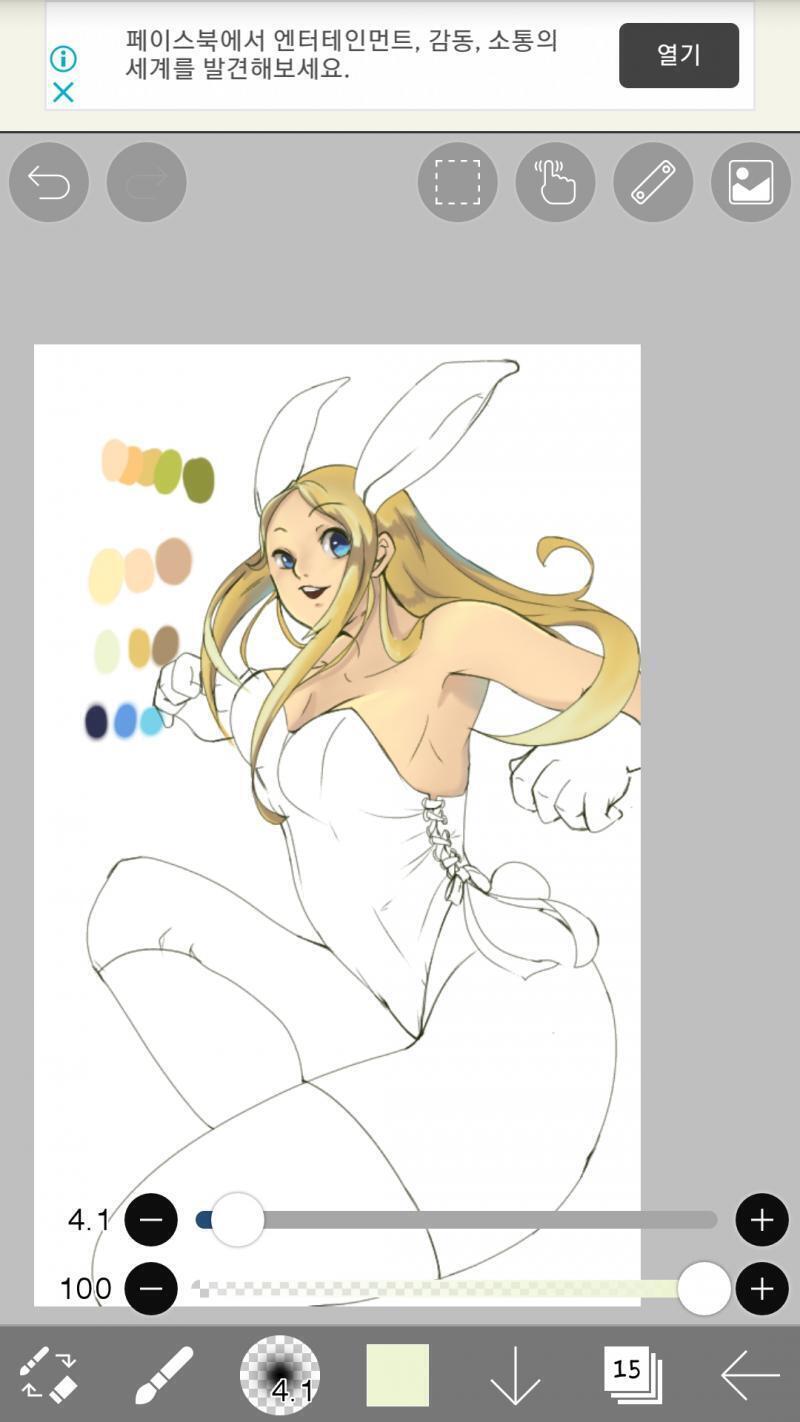
Task: Increase opacity with the plus button
Action: (762, 1289)
